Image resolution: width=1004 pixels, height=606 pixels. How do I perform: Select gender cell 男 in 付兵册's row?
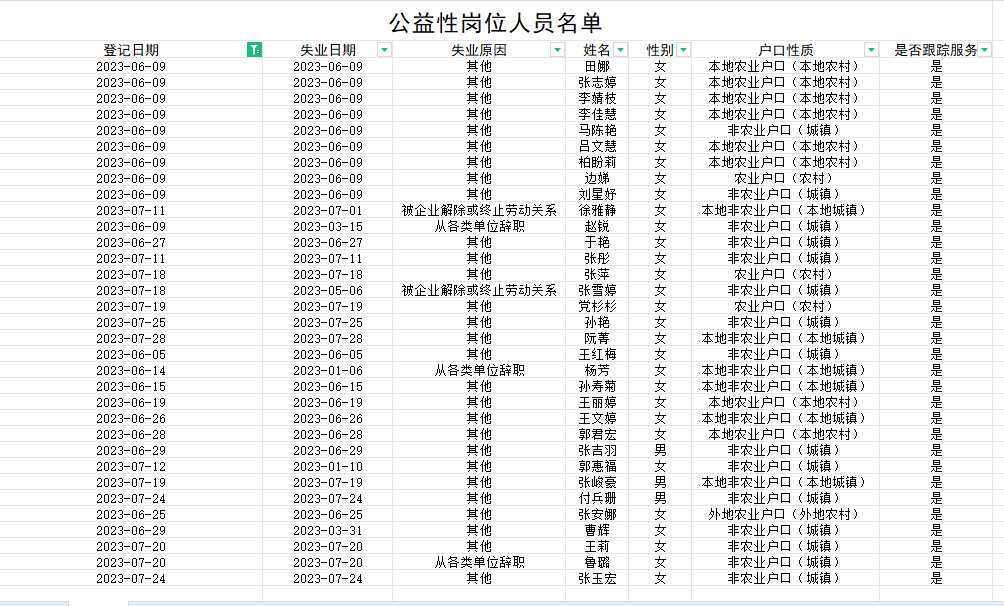660,499
